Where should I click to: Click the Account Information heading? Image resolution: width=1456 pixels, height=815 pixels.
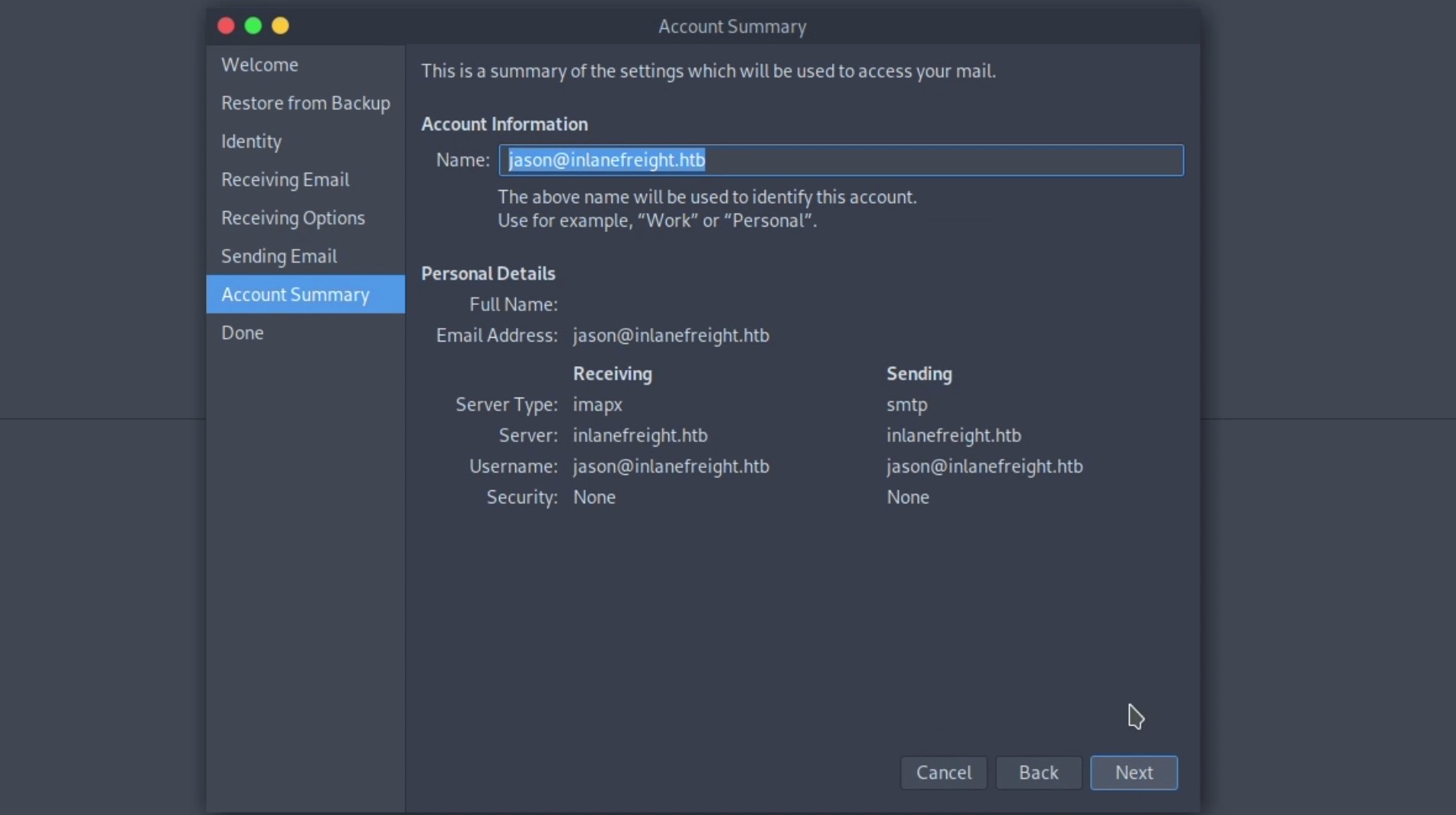click(504, 124)
